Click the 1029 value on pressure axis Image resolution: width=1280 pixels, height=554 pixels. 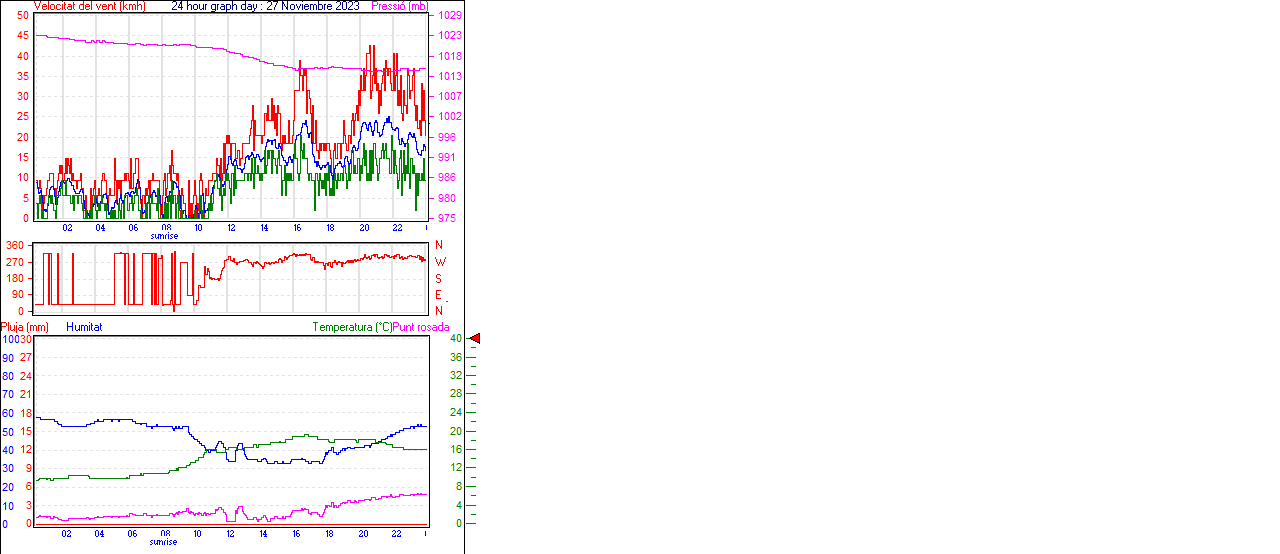(449, 16)
